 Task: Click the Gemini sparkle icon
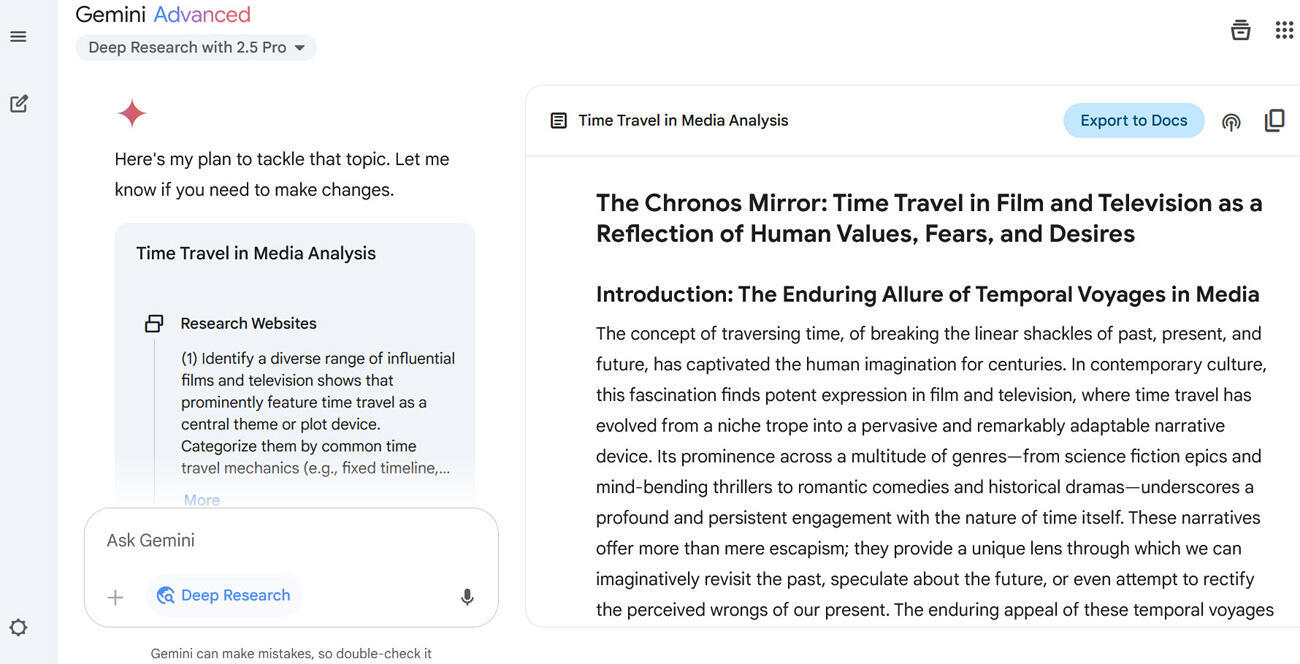tap(132, 114)
